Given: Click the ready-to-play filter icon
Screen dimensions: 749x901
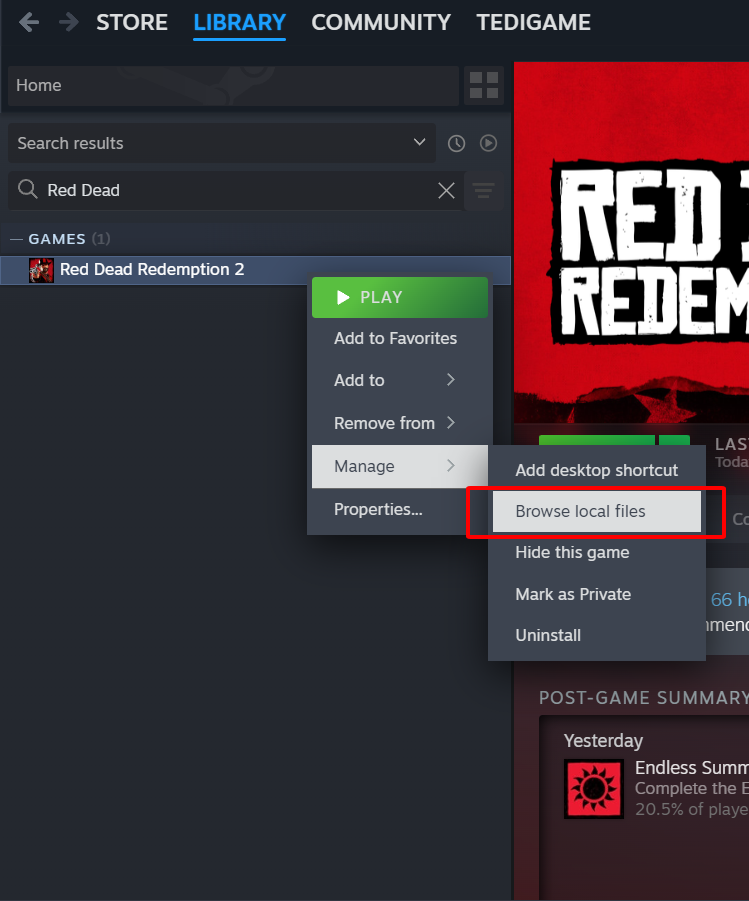Looking at the screenshot, I should click(x=488, y=143).
